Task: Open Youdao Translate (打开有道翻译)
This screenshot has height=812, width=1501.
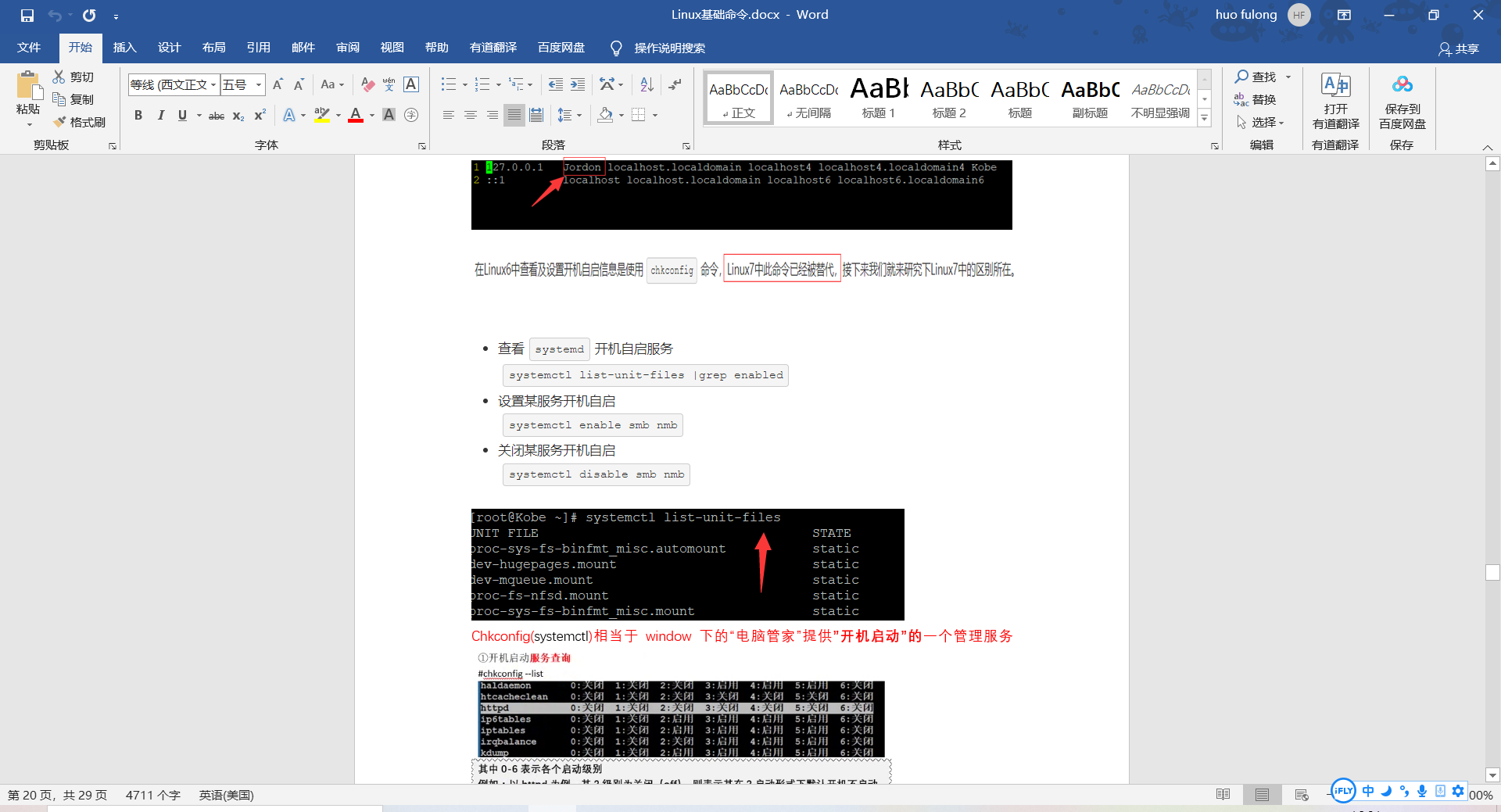Action: (1335, 102)
